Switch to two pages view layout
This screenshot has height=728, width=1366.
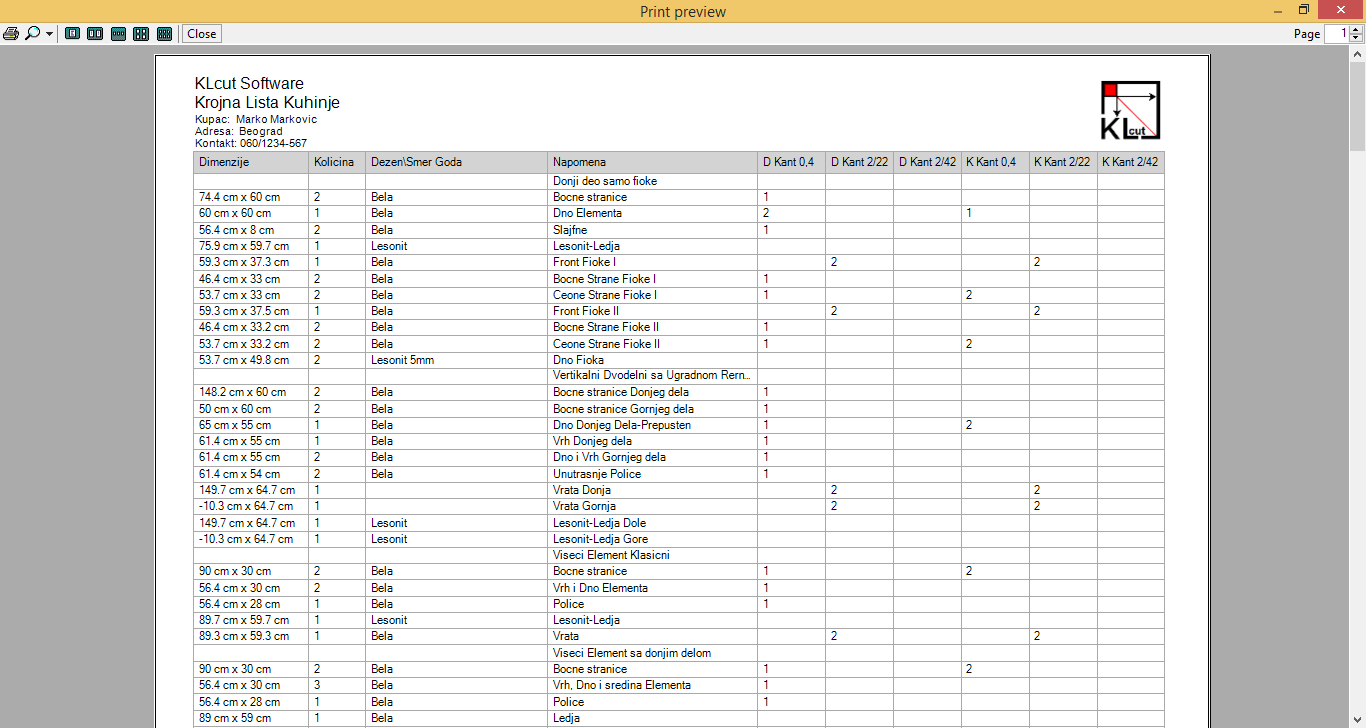coord(95,34)
